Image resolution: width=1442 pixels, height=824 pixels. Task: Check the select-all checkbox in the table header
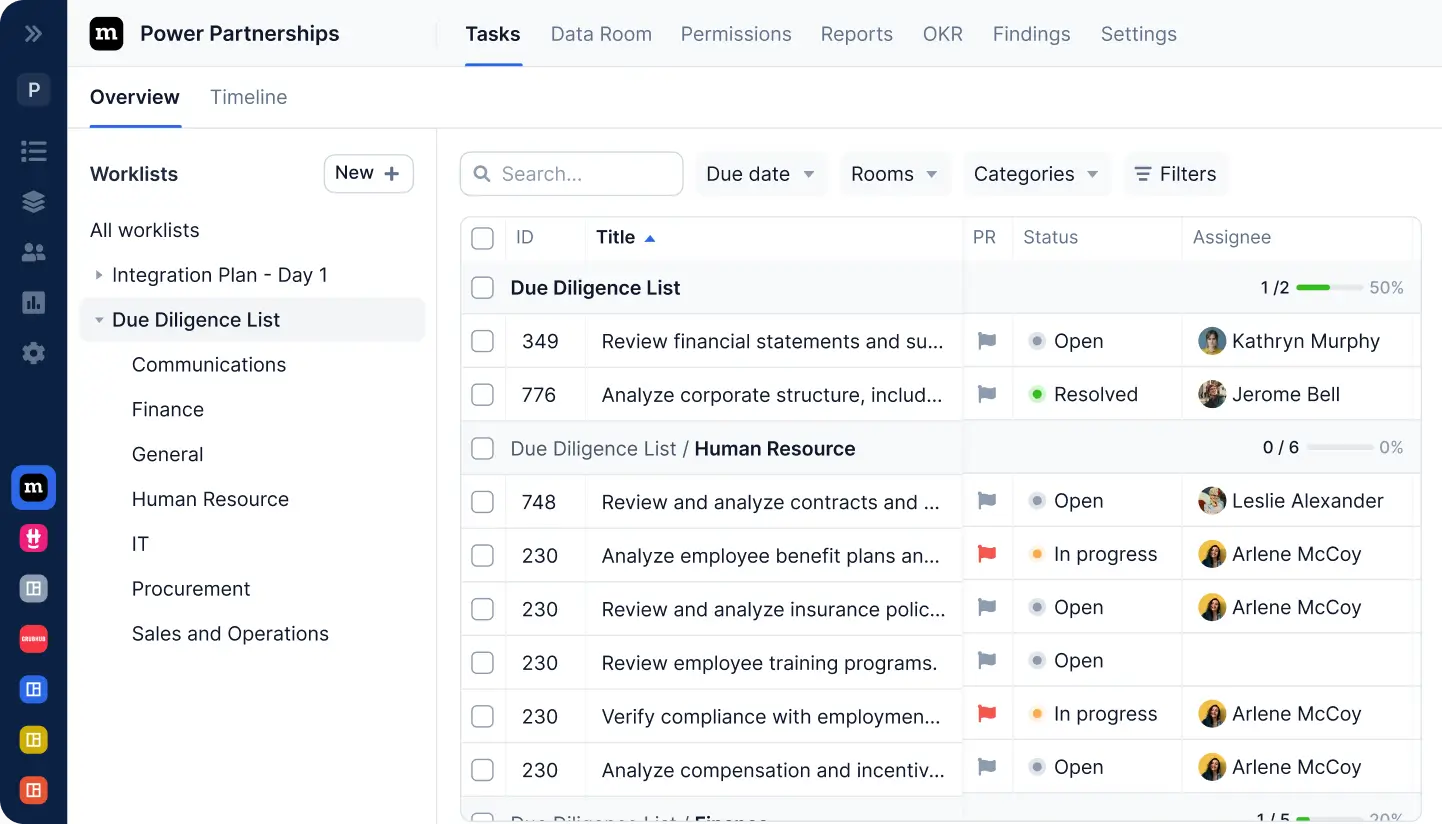tap(483, 238)
